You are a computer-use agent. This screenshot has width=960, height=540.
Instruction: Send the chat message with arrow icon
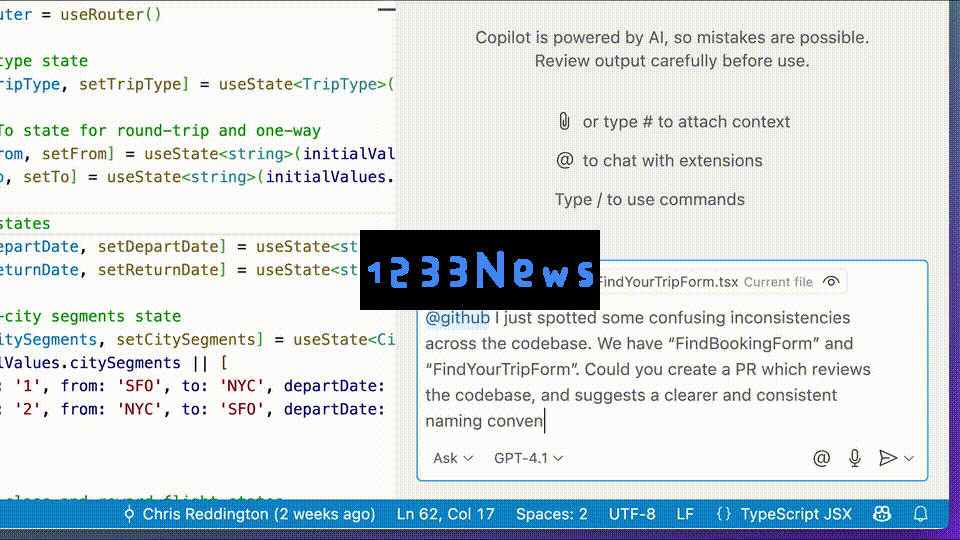pyautogui.click(x=887, y=458)
